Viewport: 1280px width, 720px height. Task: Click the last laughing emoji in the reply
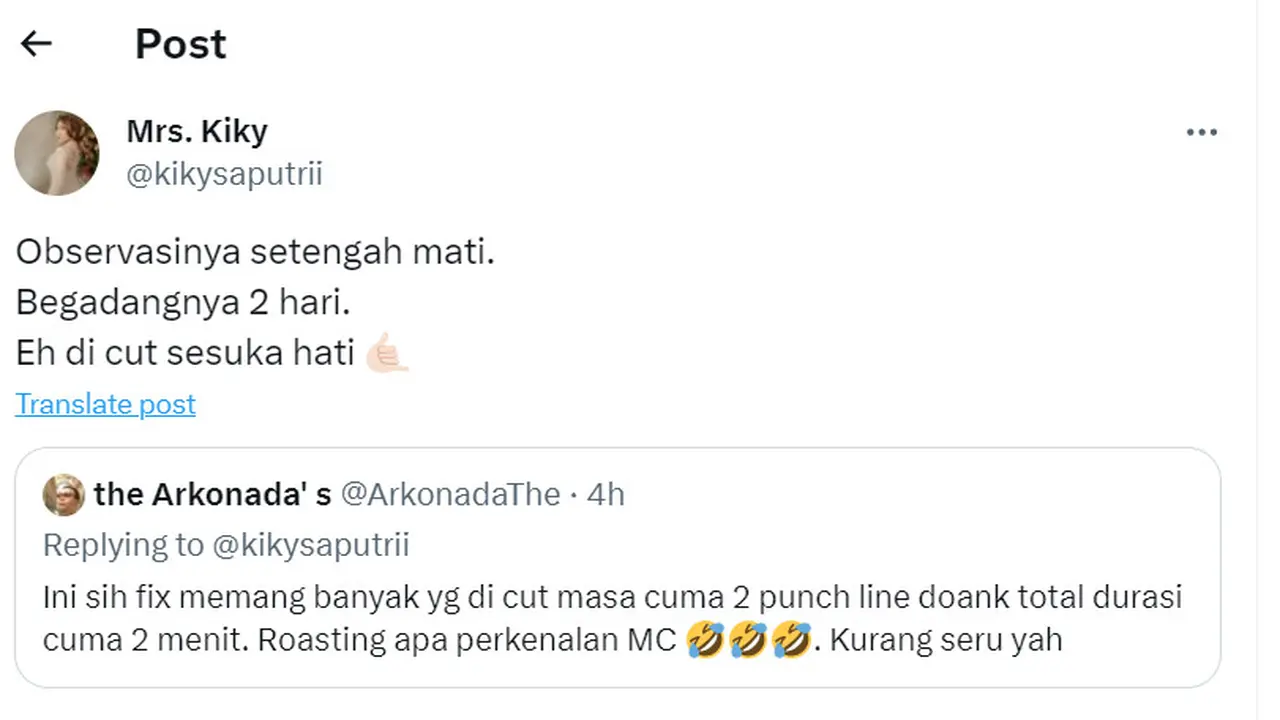coord(790,639)
